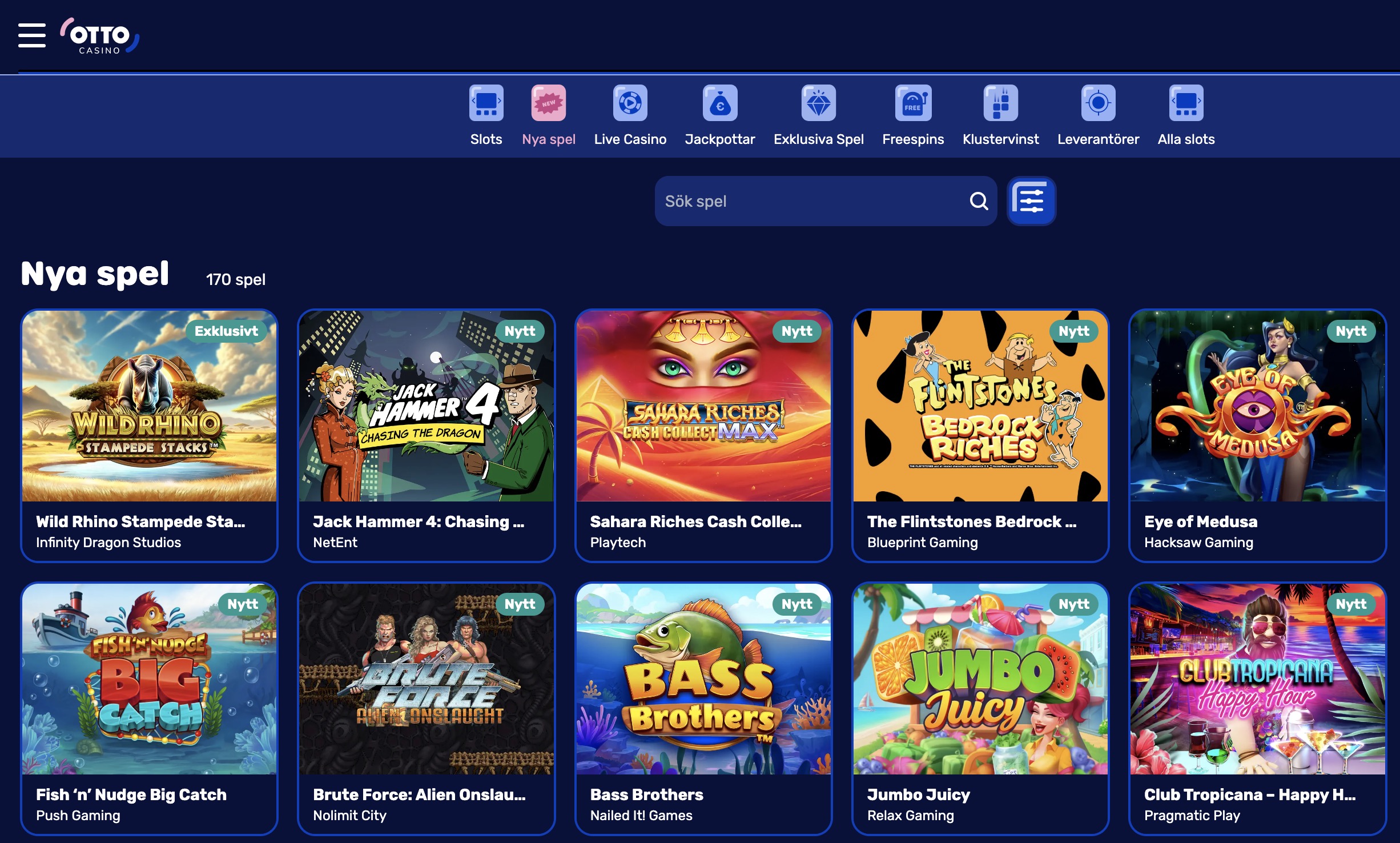
Task: Open the Live Casino category icon
Action: click(630, 103)
